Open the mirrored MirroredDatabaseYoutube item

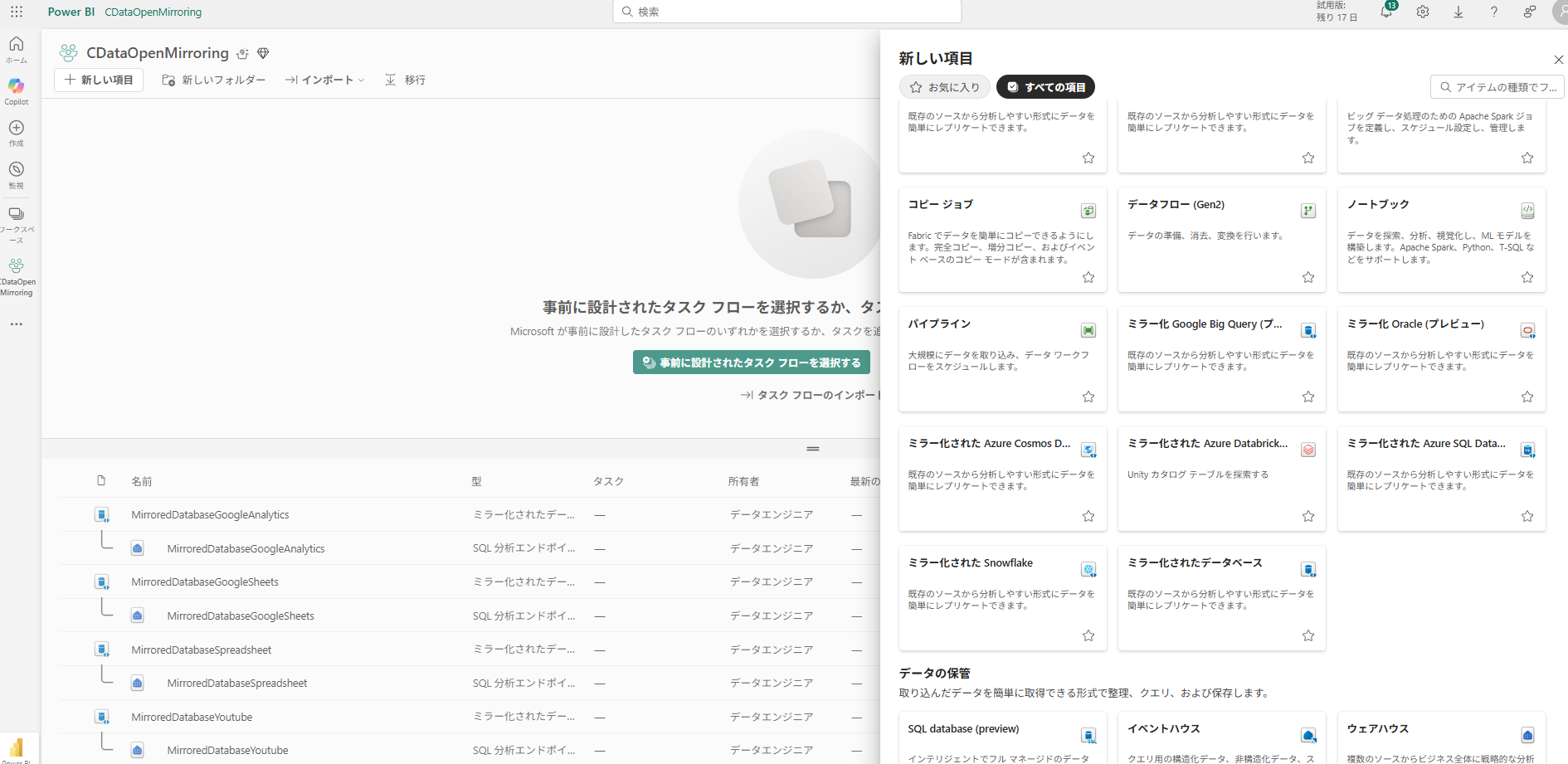(192, 717)
